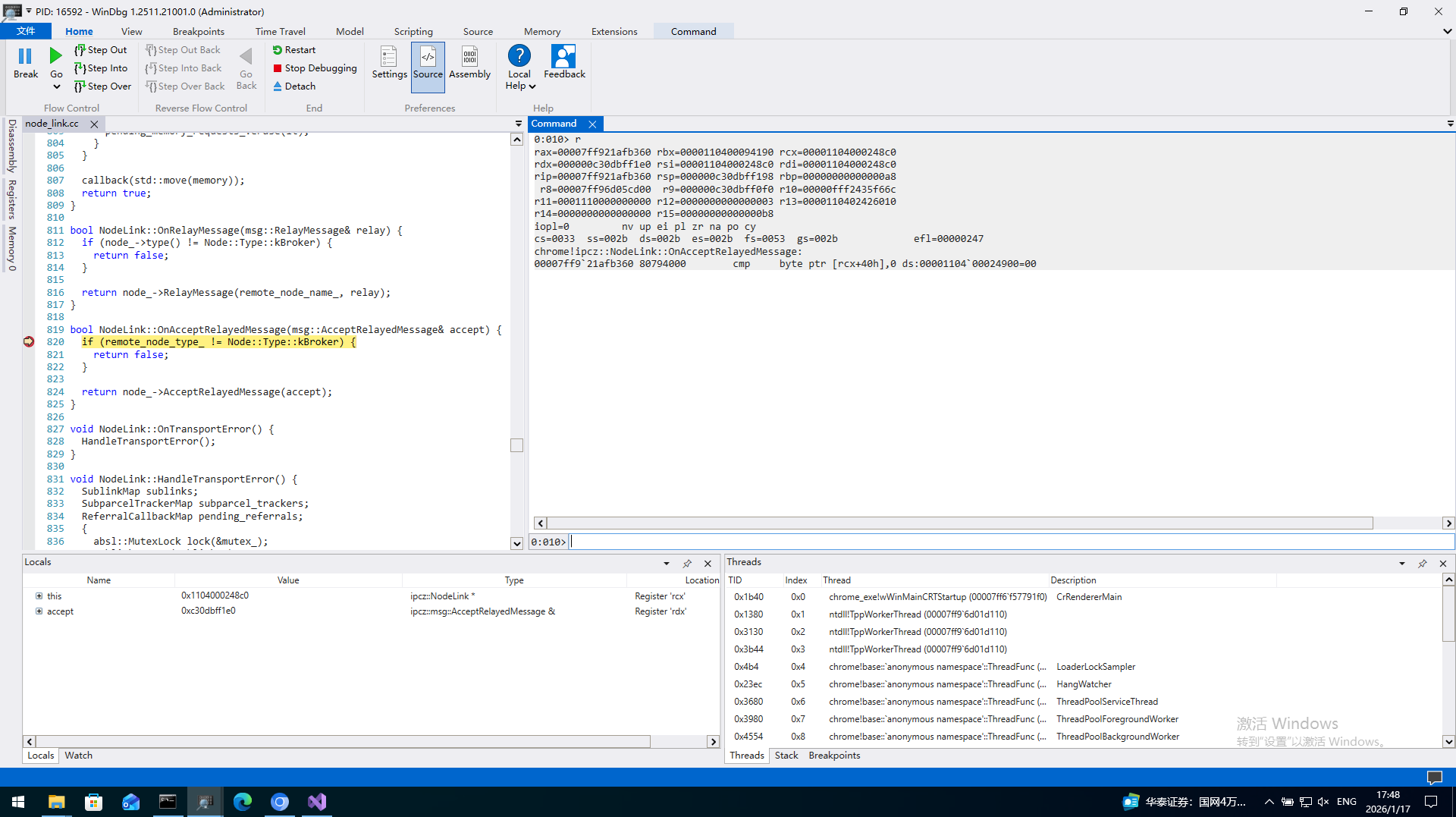Switch to the Watch tab
The image size is (1456, 817).
click(x=78, y=756)
